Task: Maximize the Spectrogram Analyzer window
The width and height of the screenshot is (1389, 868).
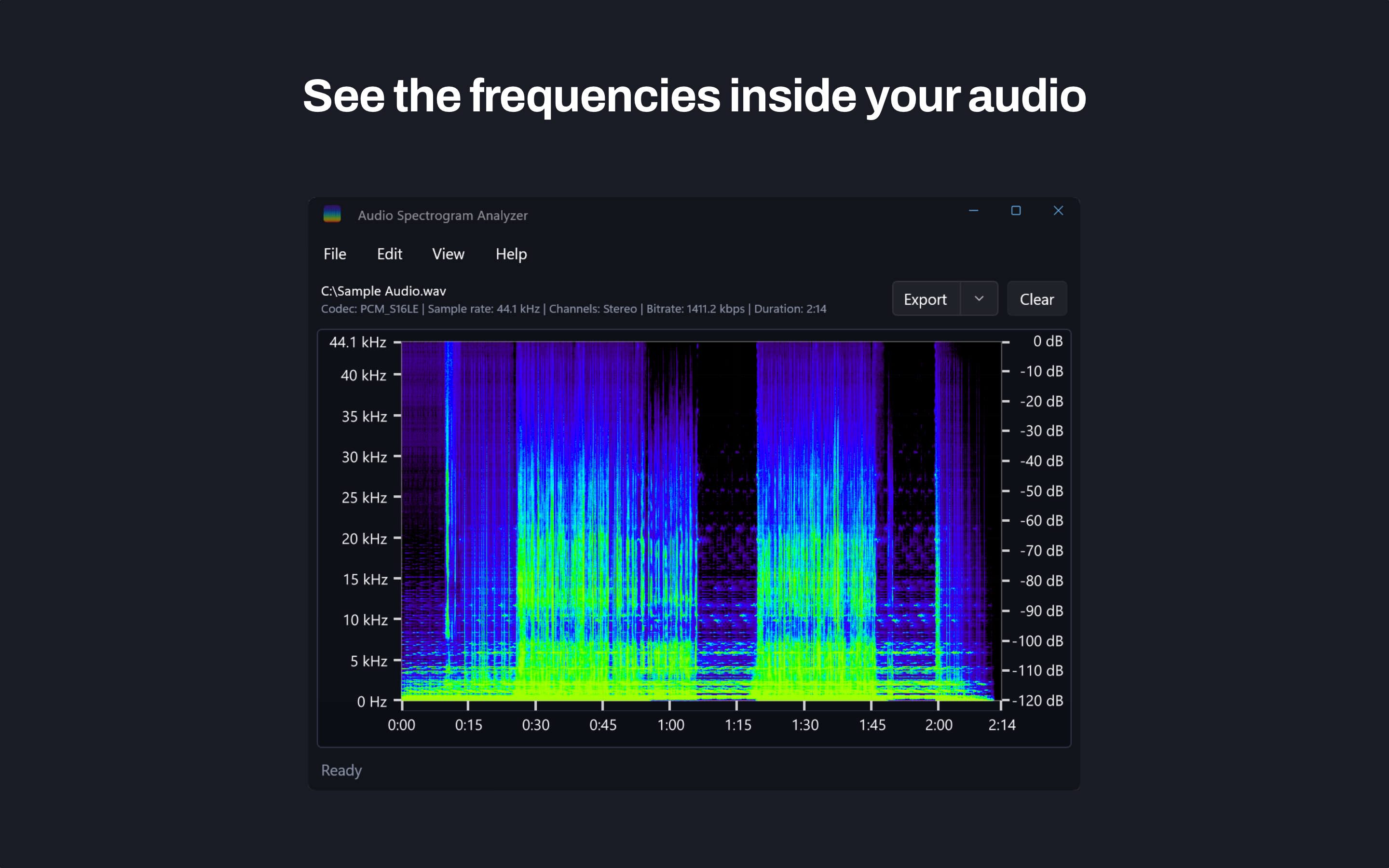Action: [x=1016, y=211]
